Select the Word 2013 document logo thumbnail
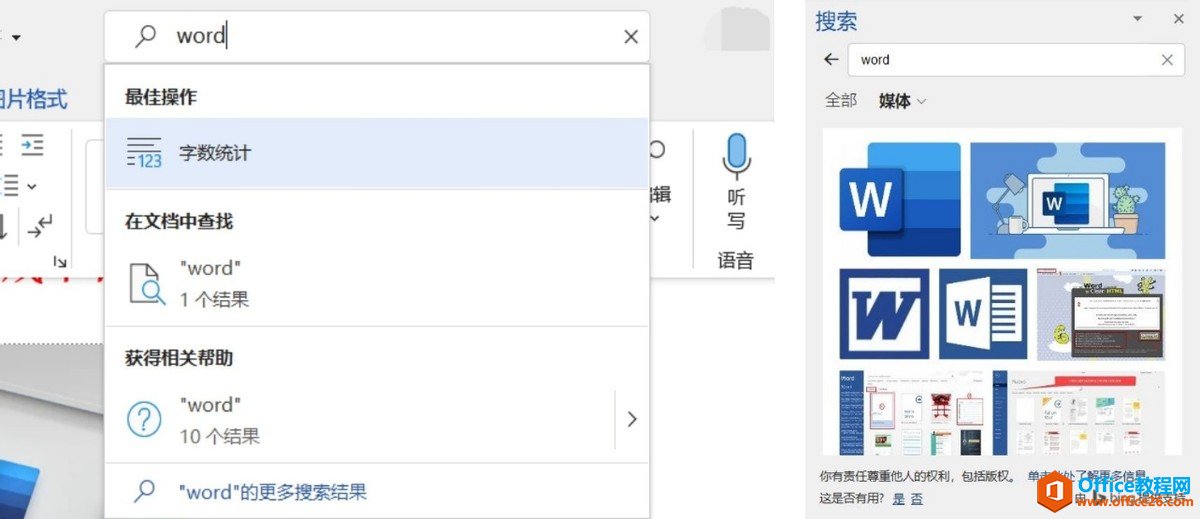The image size is (1200, 519). [x=983, y=314]
